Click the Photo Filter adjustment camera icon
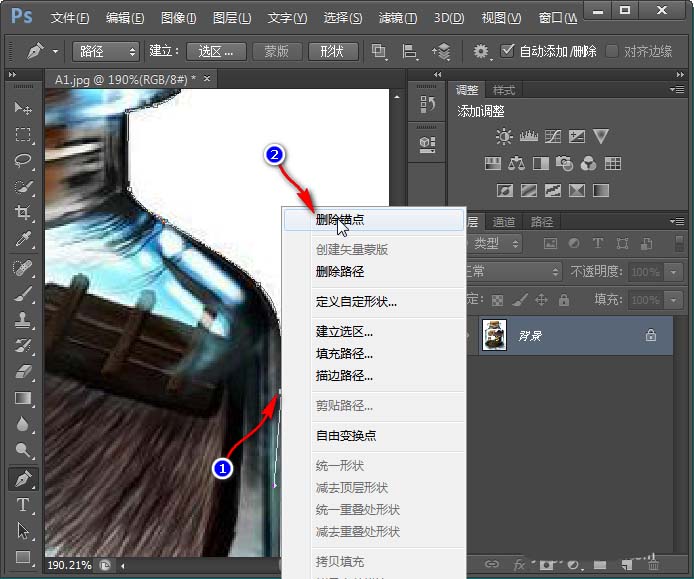This screenshot has height=579, width=694. click(x=564, y=163)
